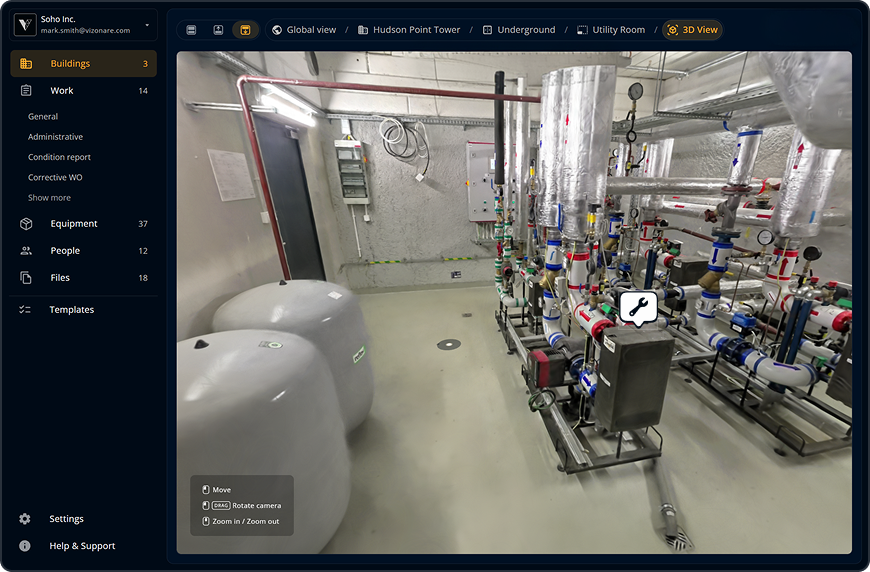The width and height of the screenshot is (870, 572).
Task: Click the building icon beside Hudson Point Tower
Action: (363, 30)
